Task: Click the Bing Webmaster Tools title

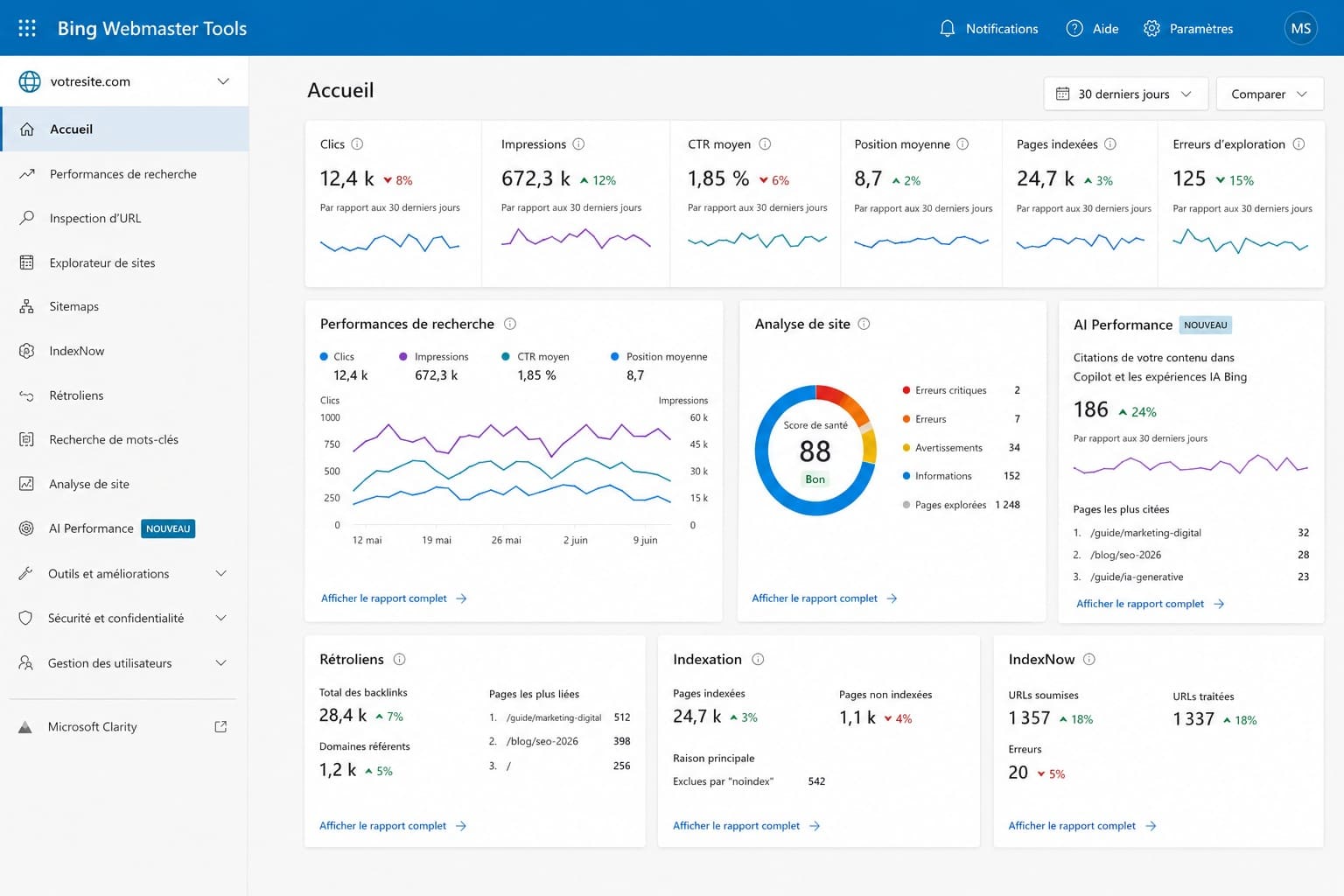Action: click(152, 28)
